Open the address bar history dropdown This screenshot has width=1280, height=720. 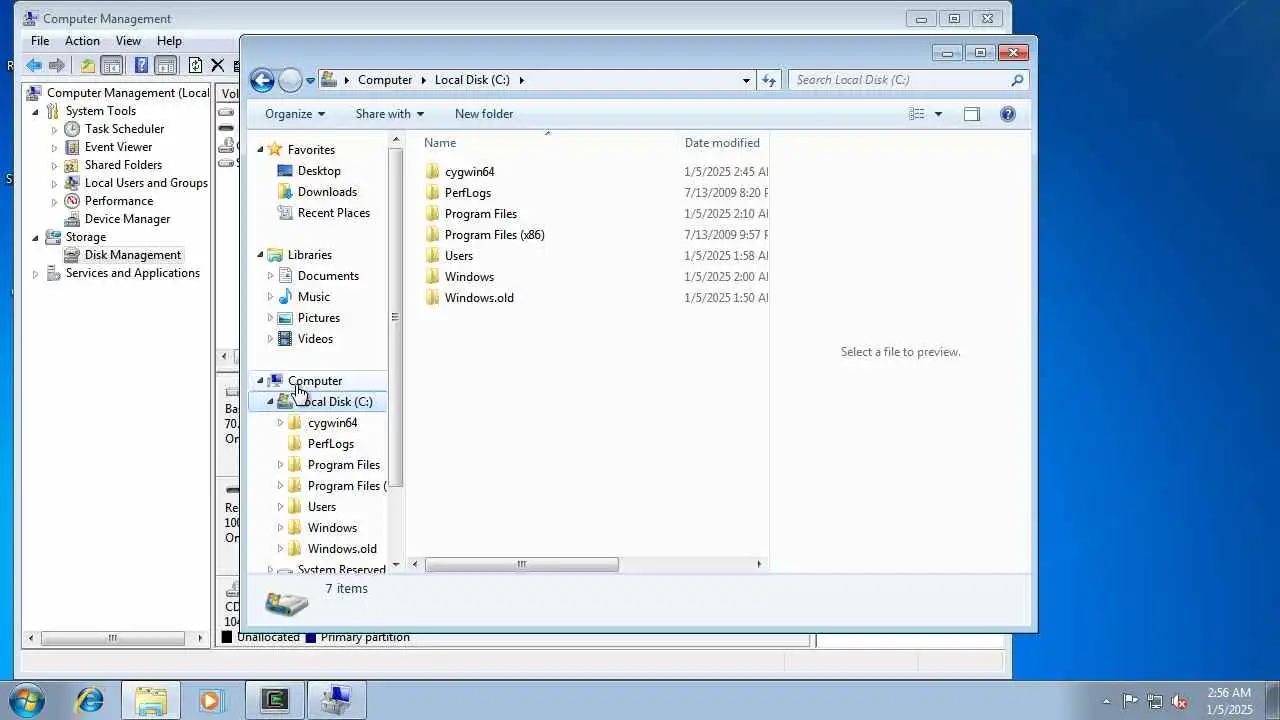pyautogui.click(x=746, y=80)
